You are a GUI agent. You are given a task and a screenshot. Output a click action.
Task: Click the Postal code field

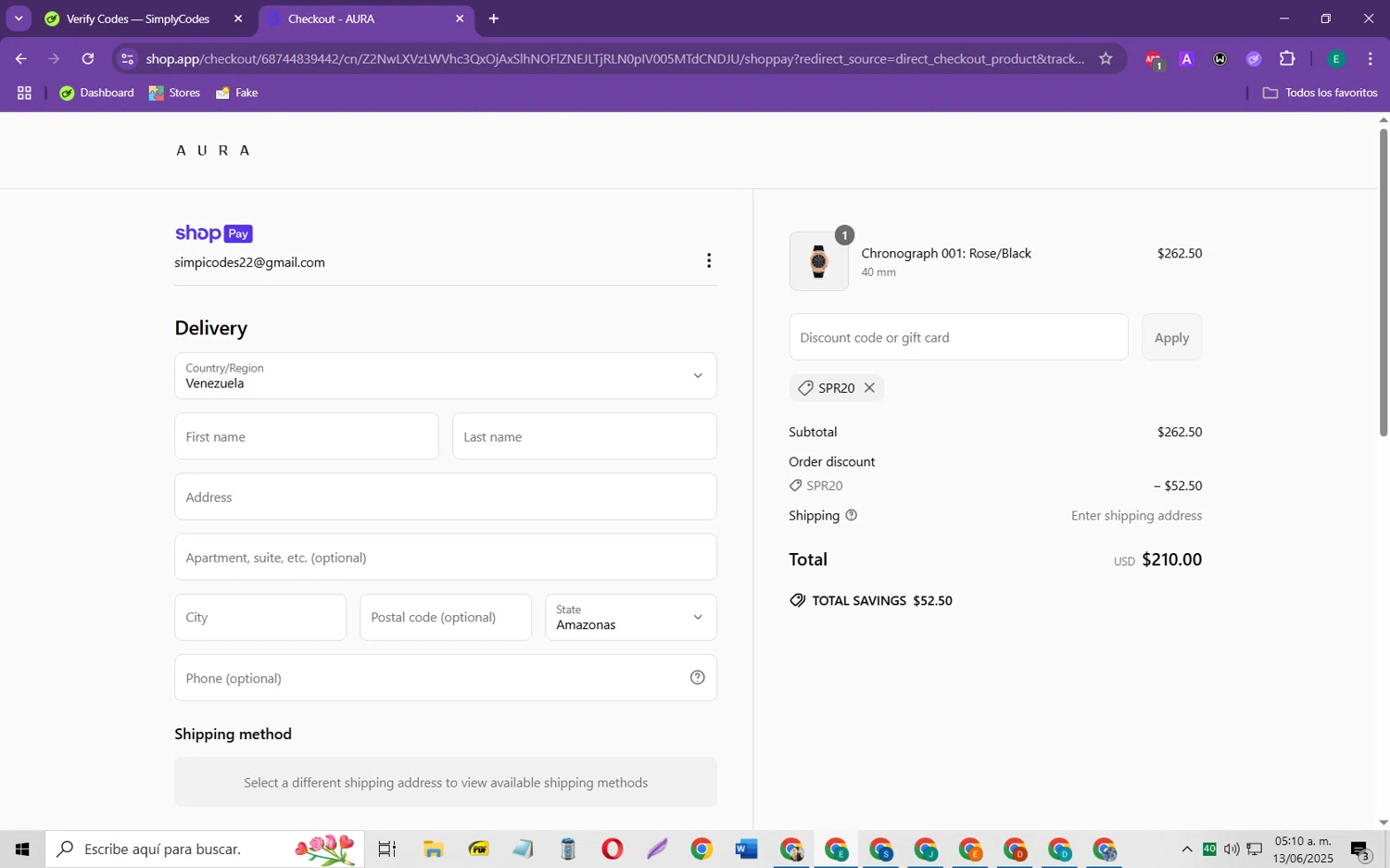pos(446,617)
